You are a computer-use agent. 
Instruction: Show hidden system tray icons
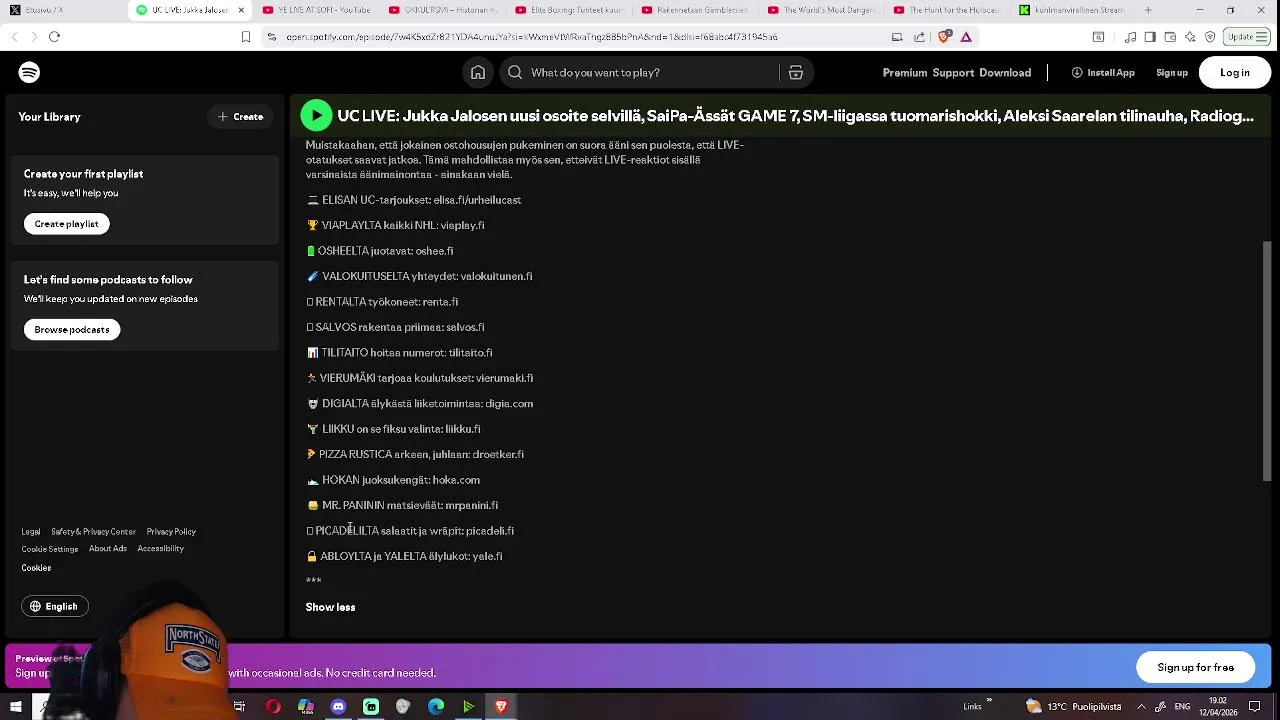click(x=1141, y=707)
